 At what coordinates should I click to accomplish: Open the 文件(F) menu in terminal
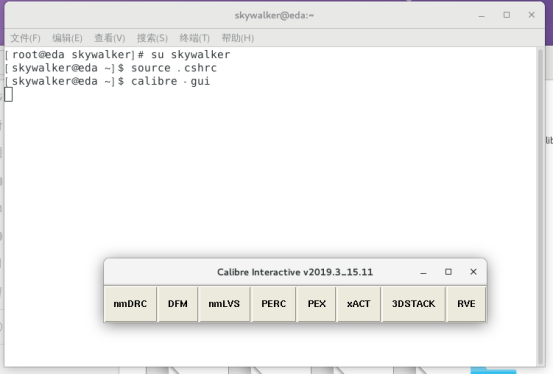(25, 38)
